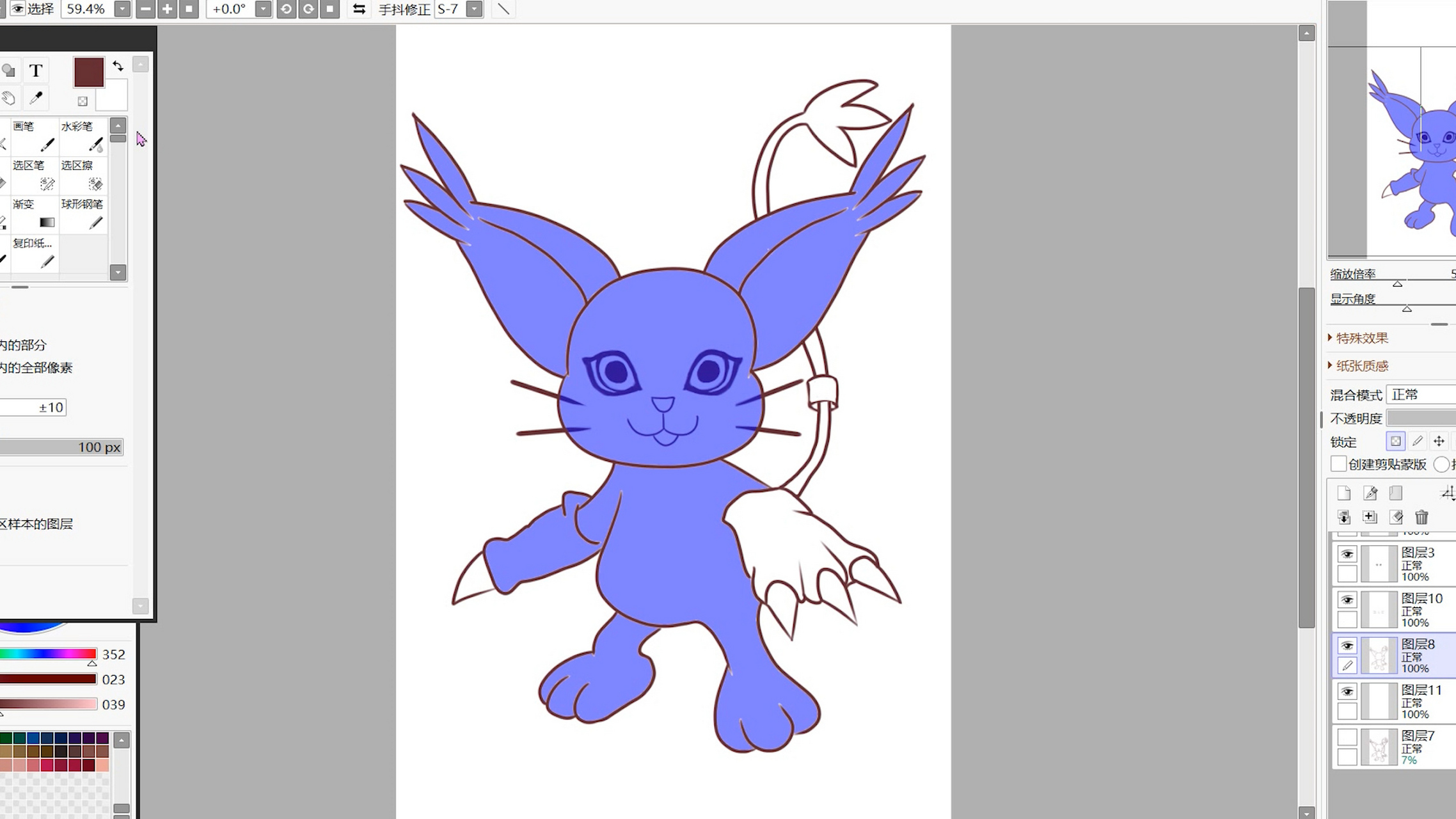Zoom in with the plus button
This screenshot has height=819, width=1456.
(x=167, y=9)
